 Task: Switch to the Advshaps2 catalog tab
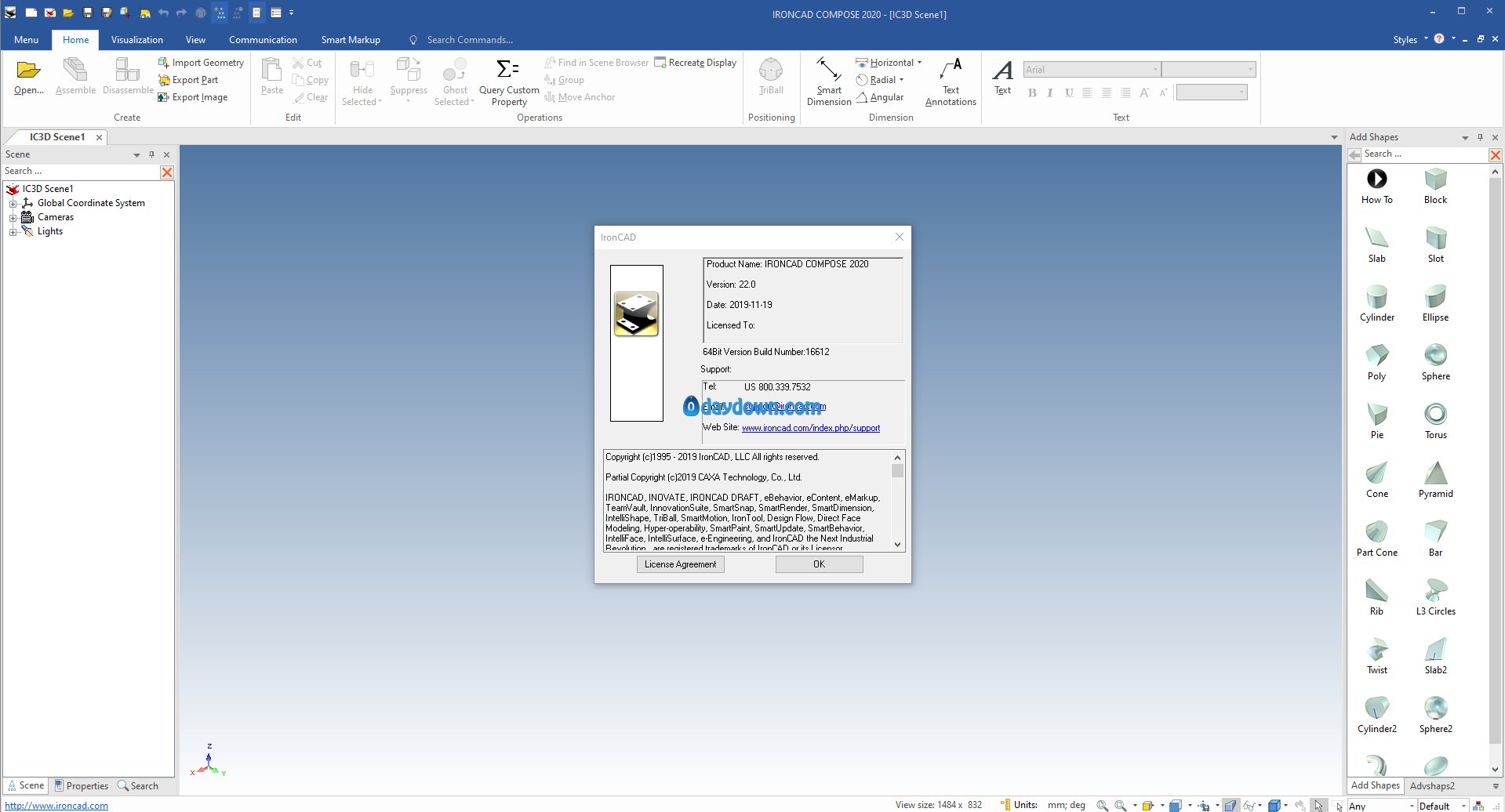[x=1432, y=786]
